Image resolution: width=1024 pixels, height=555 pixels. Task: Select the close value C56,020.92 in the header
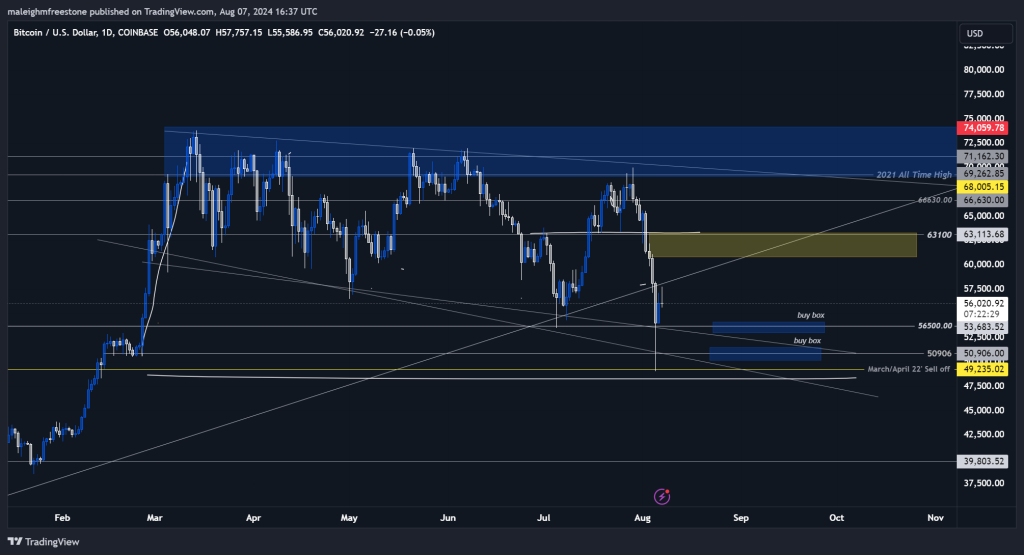click(x=341, y=33)
